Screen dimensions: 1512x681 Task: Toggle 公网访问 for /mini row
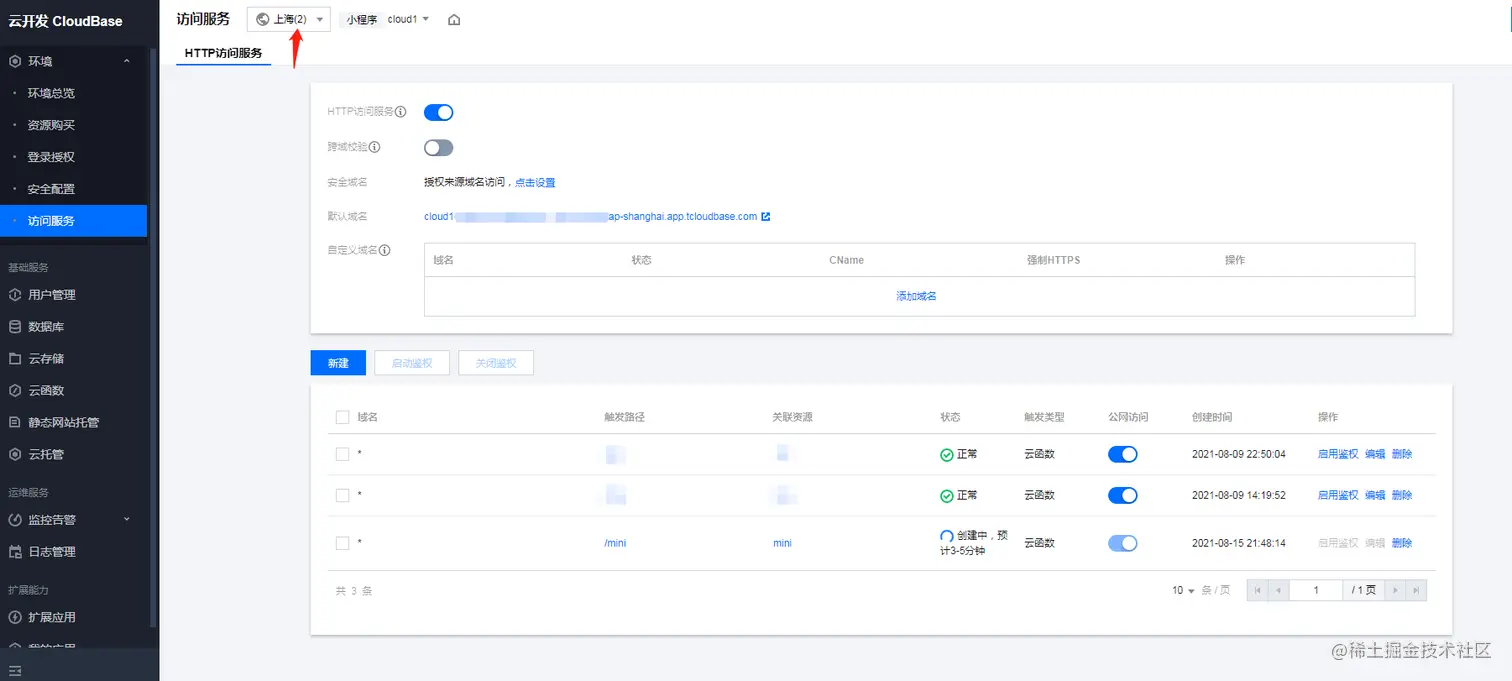tap(1123, 543)
